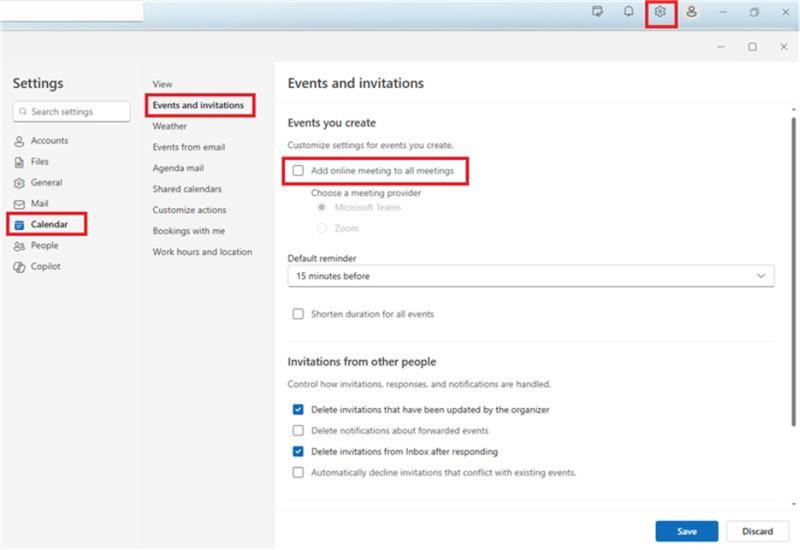Open Events from email settings
The image size is (800, 550).
click(189, 147)
